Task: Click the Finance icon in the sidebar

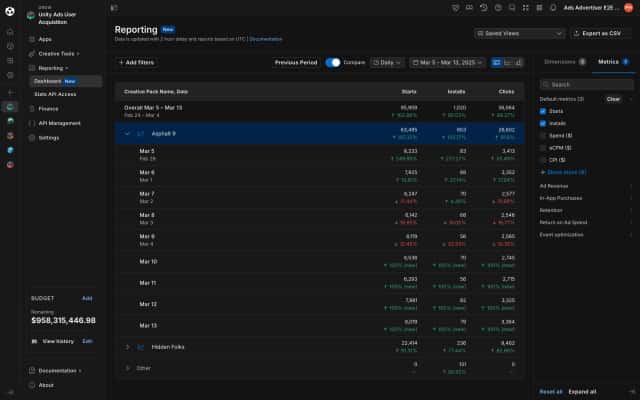Action: pos(32,109)
